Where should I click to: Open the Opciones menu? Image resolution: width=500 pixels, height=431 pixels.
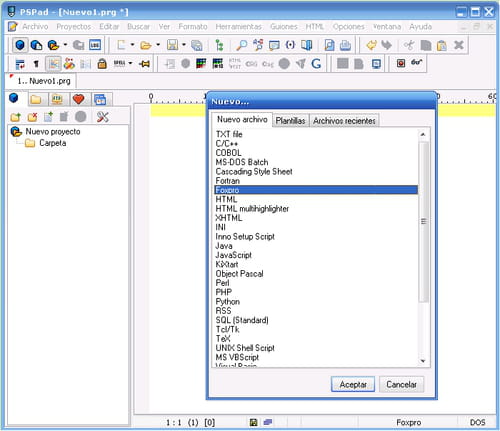tap(349, 26)
